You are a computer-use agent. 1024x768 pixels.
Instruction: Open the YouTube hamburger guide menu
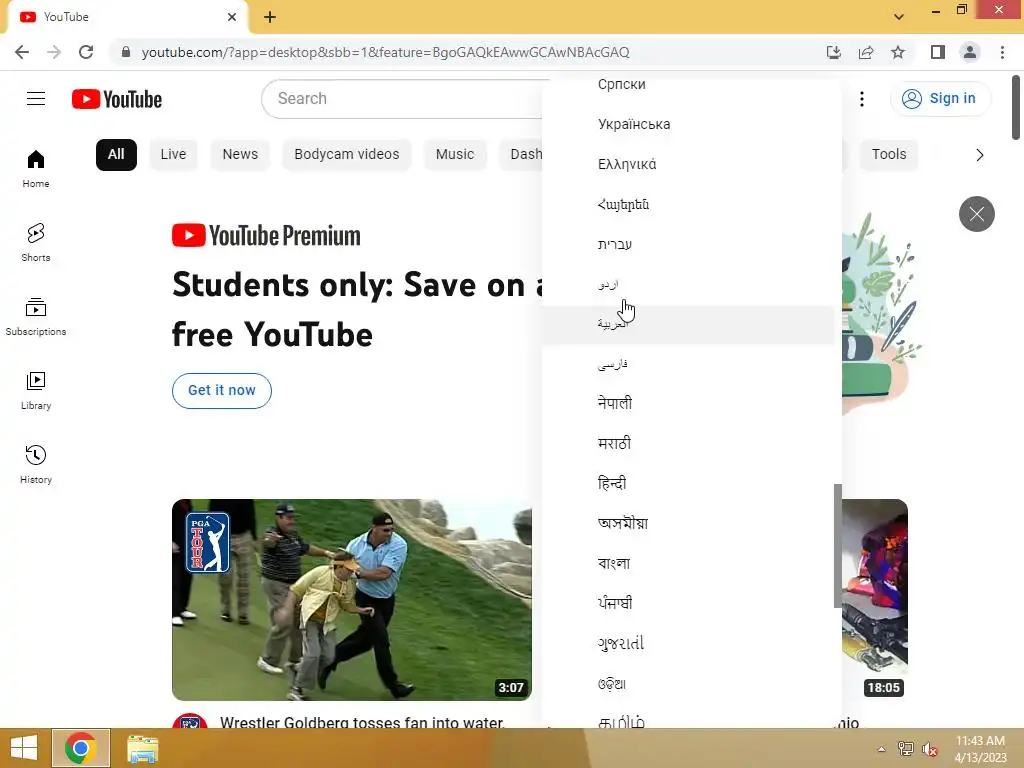(36, 99)
